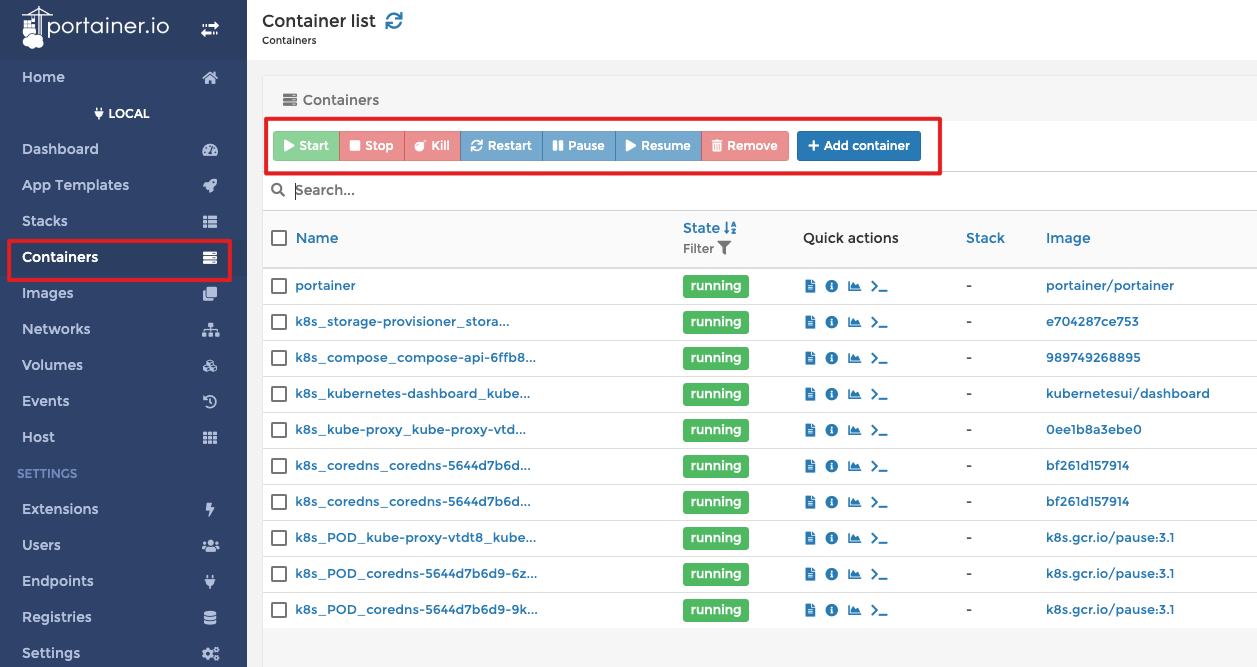Open the Home menu item
Image resolution: width=1257 pixels, height=667 pixels.
[x=123, y=77]
